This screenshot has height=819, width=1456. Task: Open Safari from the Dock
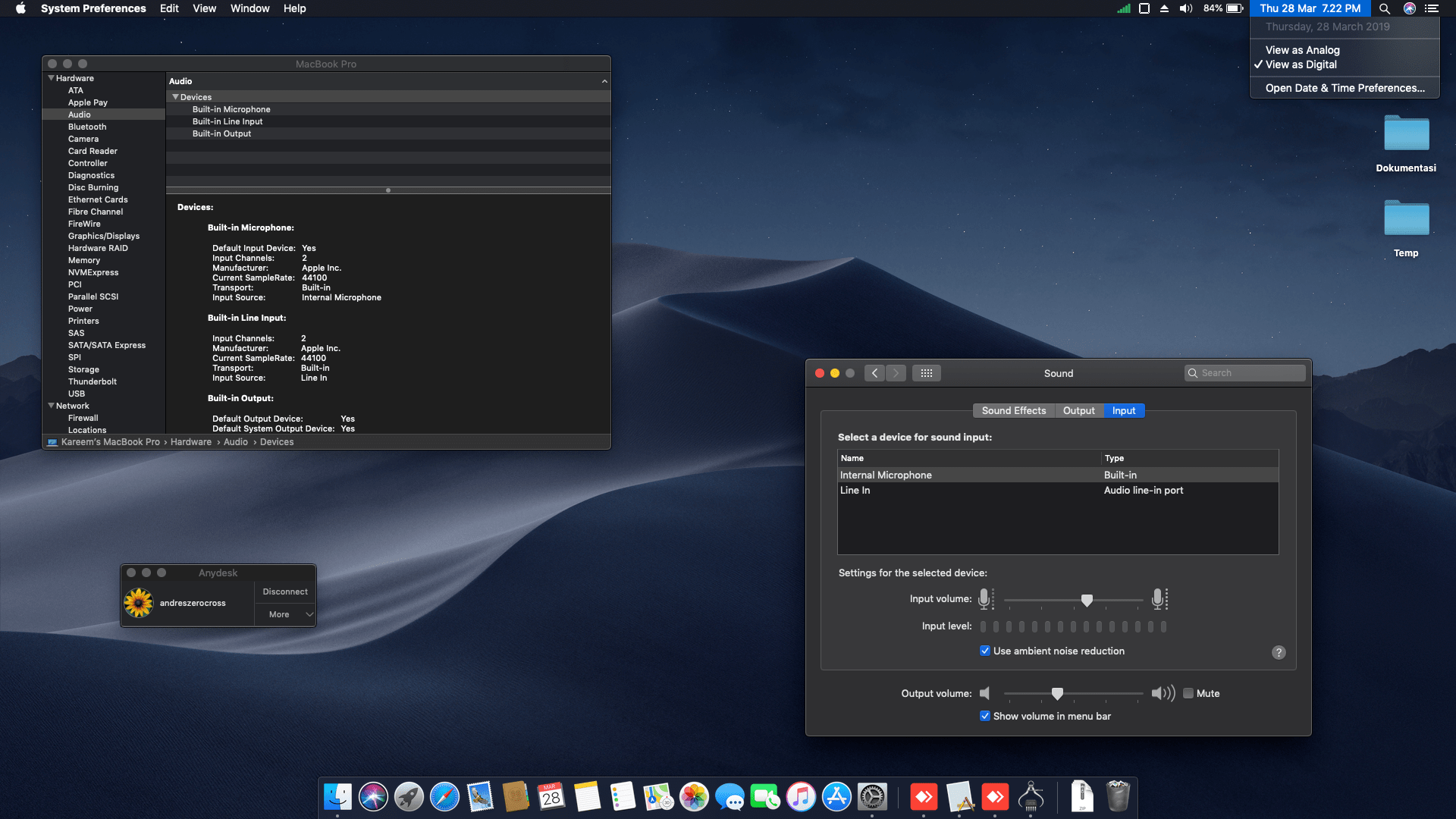pyautogui.click(x=444, y=797)
